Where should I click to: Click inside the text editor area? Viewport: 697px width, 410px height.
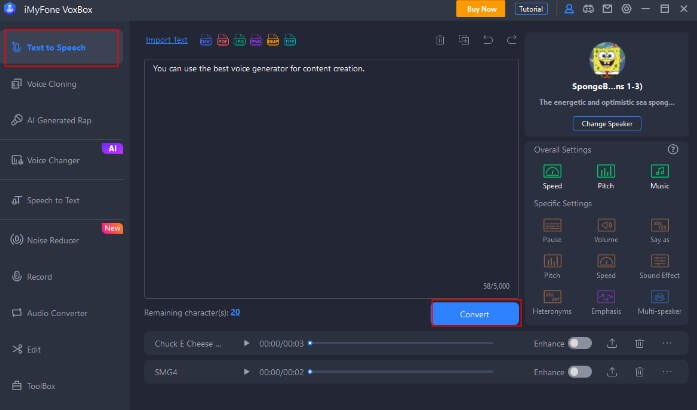tap(331, 178)
